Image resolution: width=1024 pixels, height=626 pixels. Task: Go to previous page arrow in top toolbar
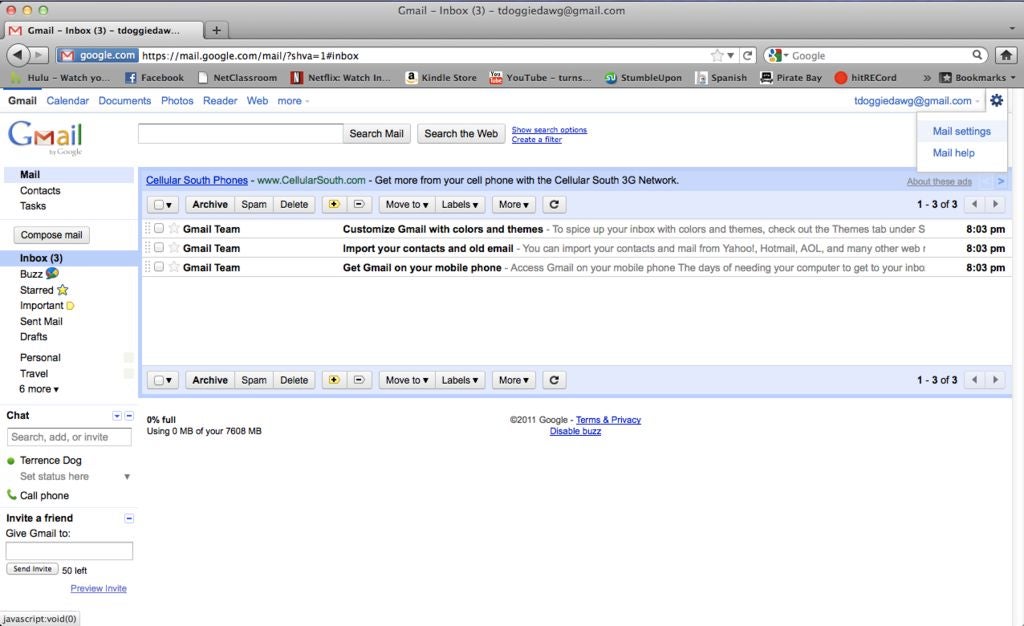pos(974,204)
